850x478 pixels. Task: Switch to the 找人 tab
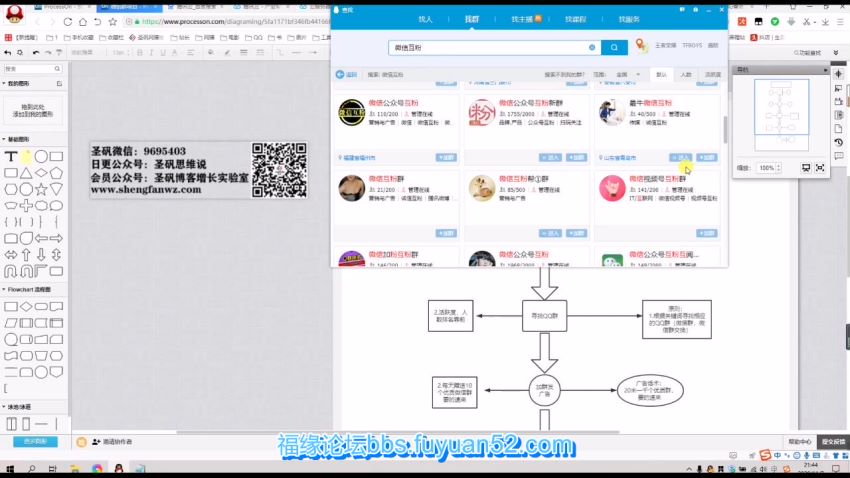click(426, 19)
